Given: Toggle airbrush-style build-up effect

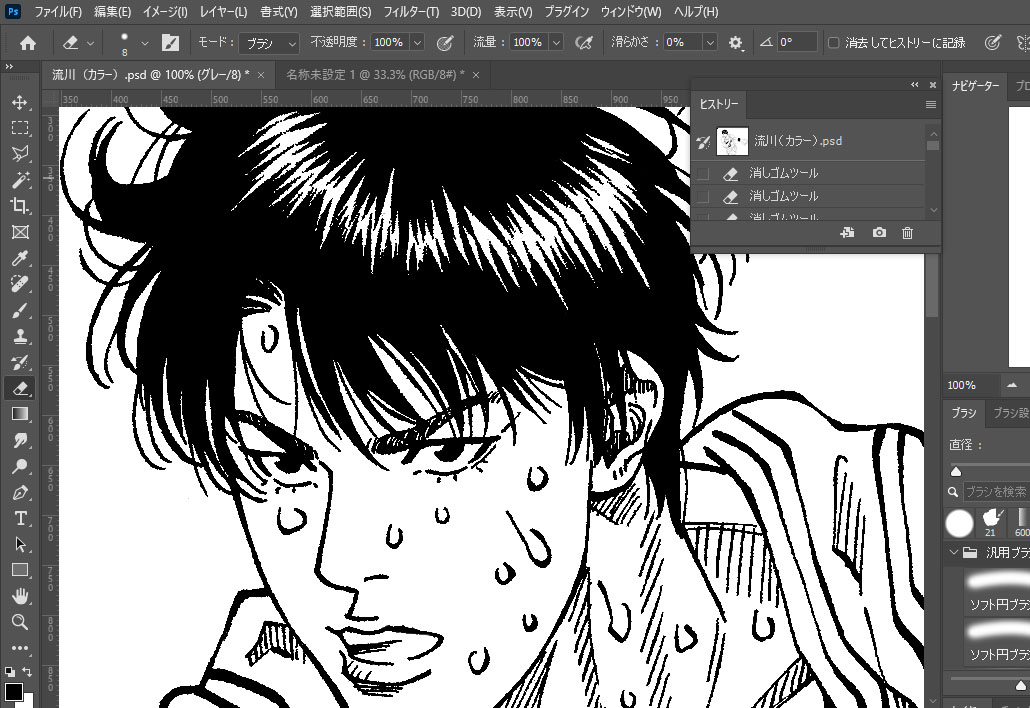Looking at the screenshot, I should [x=583, y=43].
